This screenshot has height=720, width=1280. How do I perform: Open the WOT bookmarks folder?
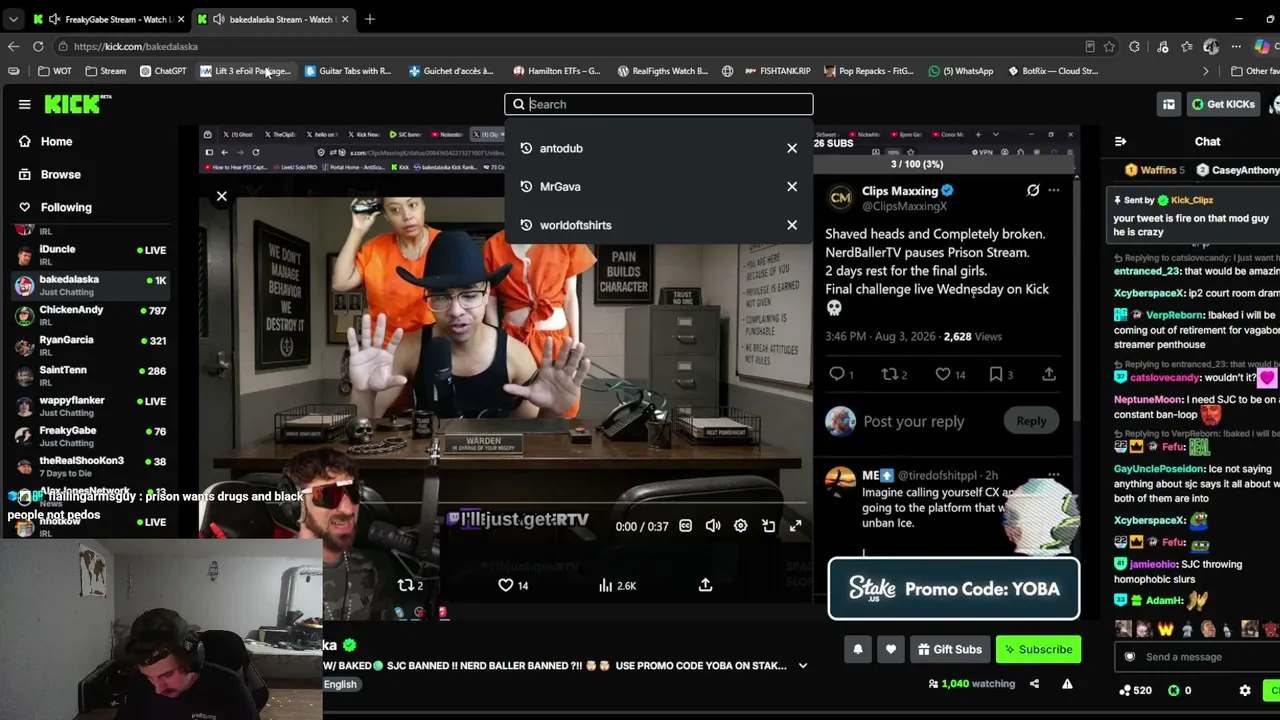(x=54, y=71)
